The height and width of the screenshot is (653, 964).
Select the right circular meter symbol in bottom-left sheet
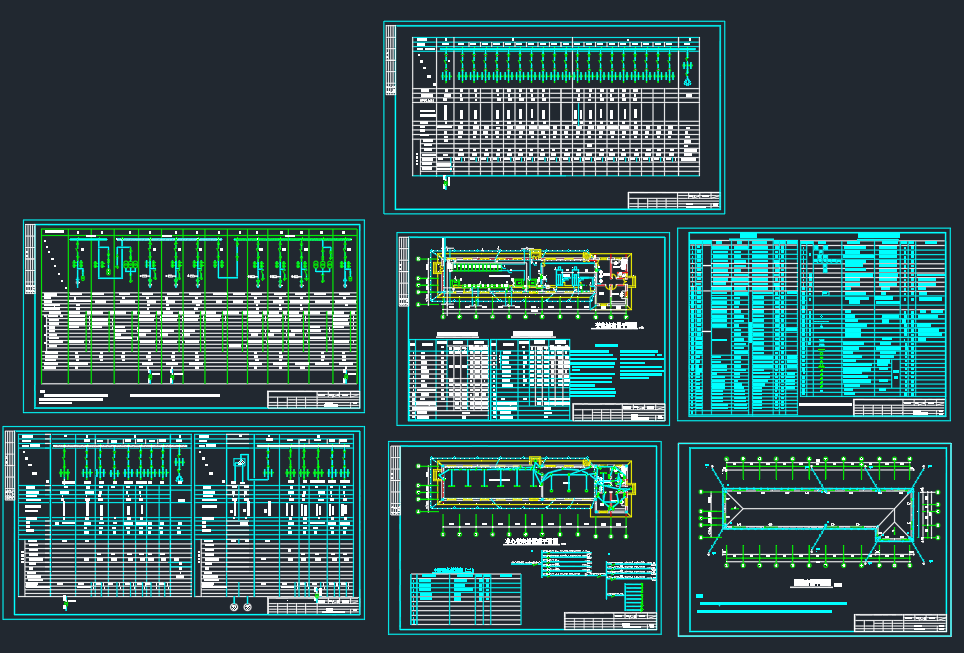coord(248,607)
